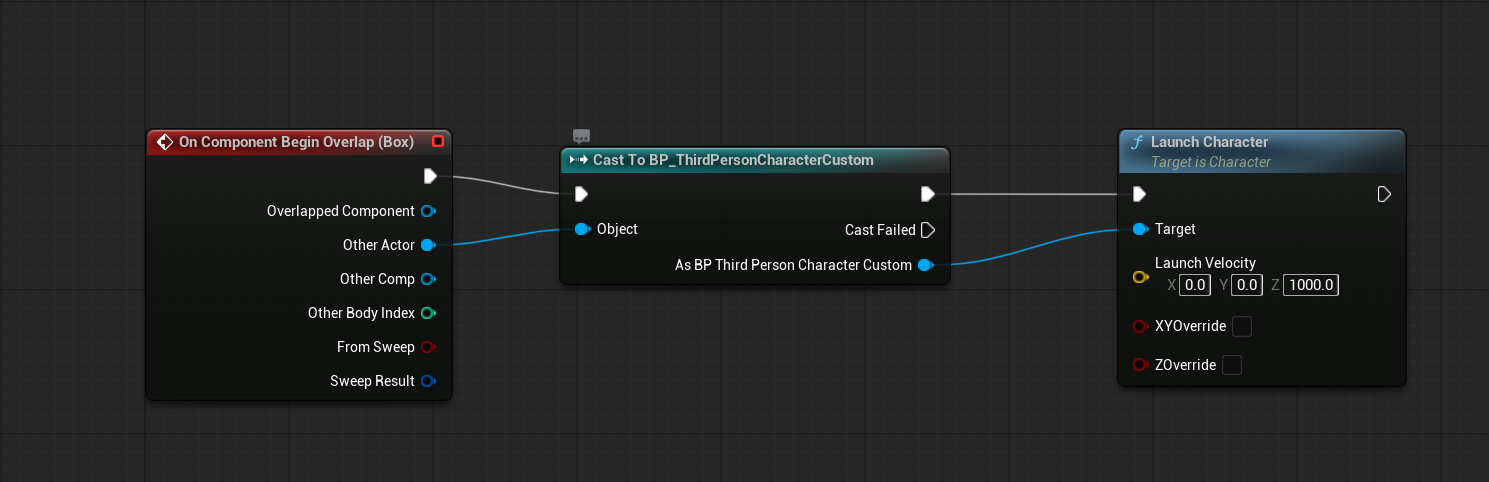1489x482 pixels.
Task: Click the Launch Velocity Y input field
Action: point(1247,286)
